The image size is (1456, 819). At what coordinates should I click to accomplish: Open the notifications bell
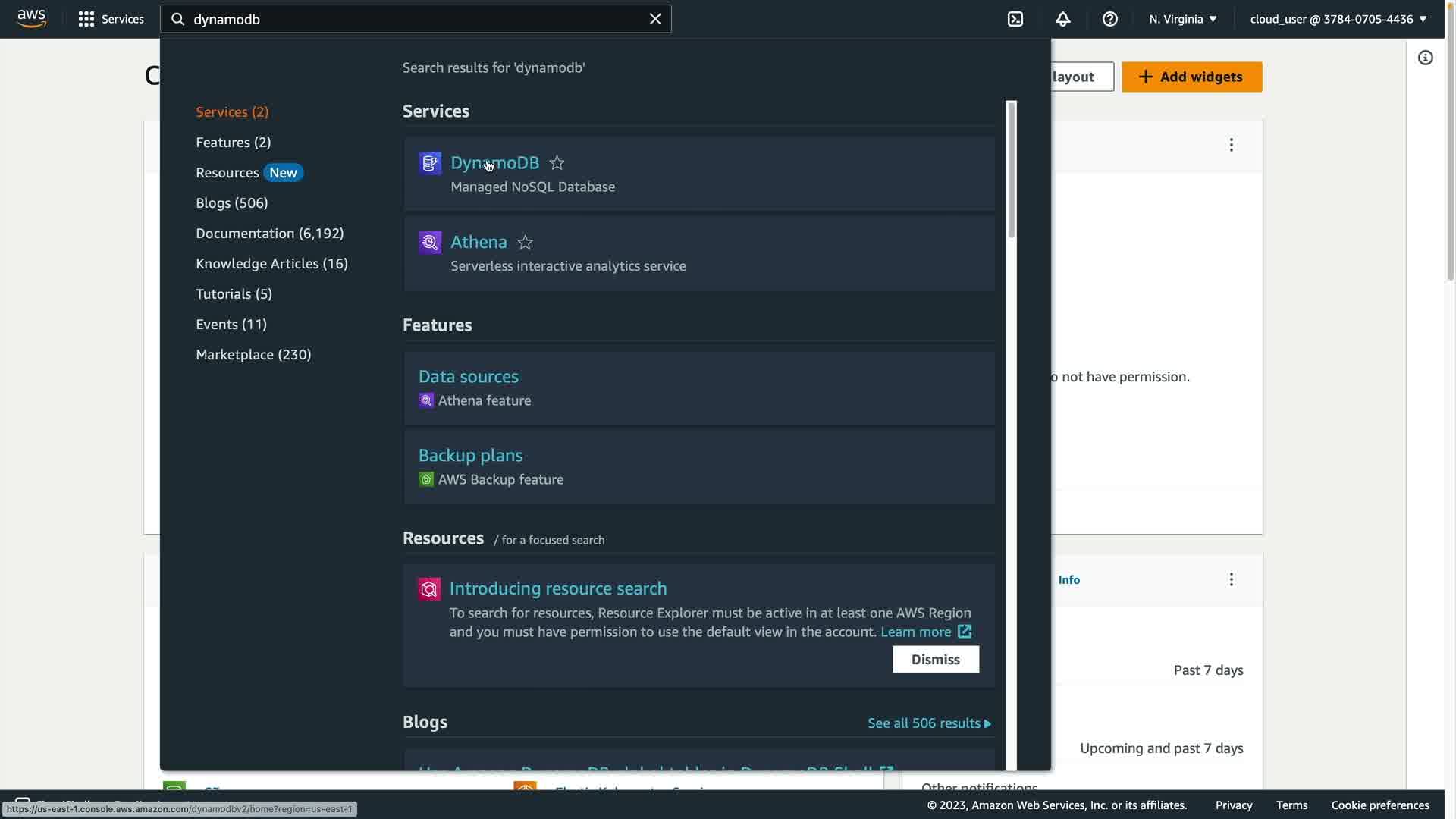(1062, 19)
